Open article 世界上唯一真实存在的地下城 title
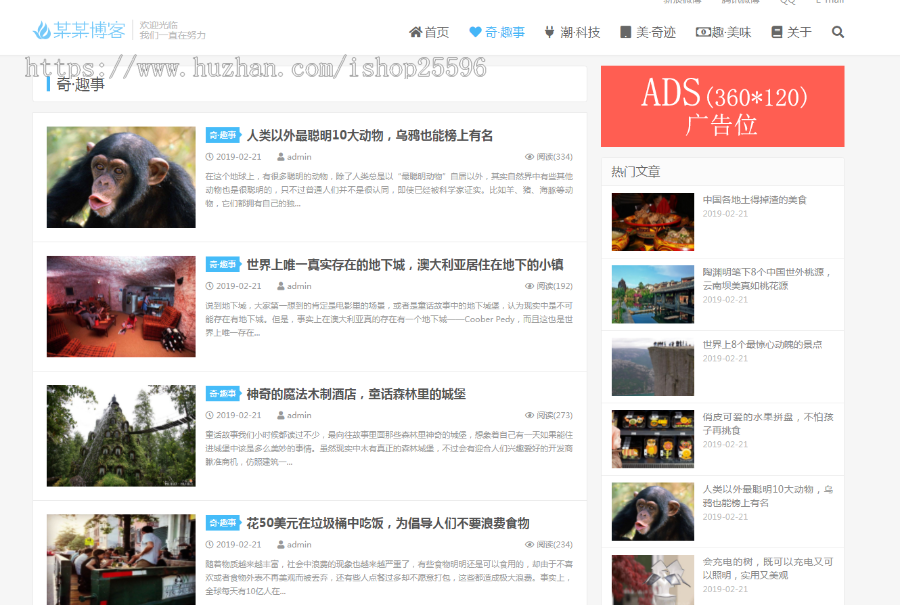This screenshot has width=900, height=605. tap(405, 265)
